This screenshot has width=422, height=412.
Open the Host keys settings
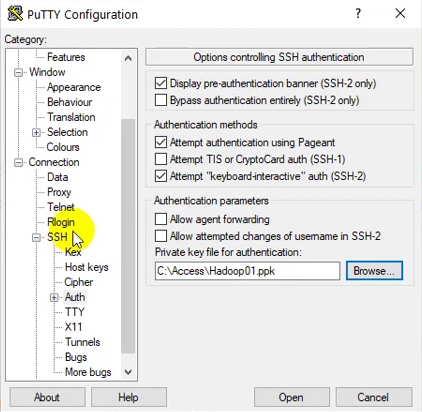[87, 267]
